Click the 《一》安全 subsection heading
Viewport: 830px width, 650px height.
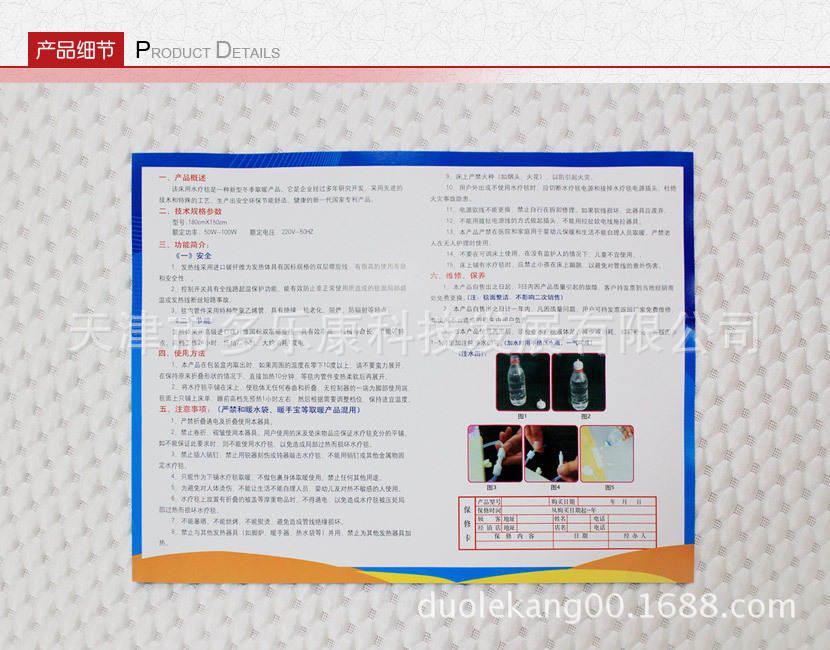[x=193, y=256]
